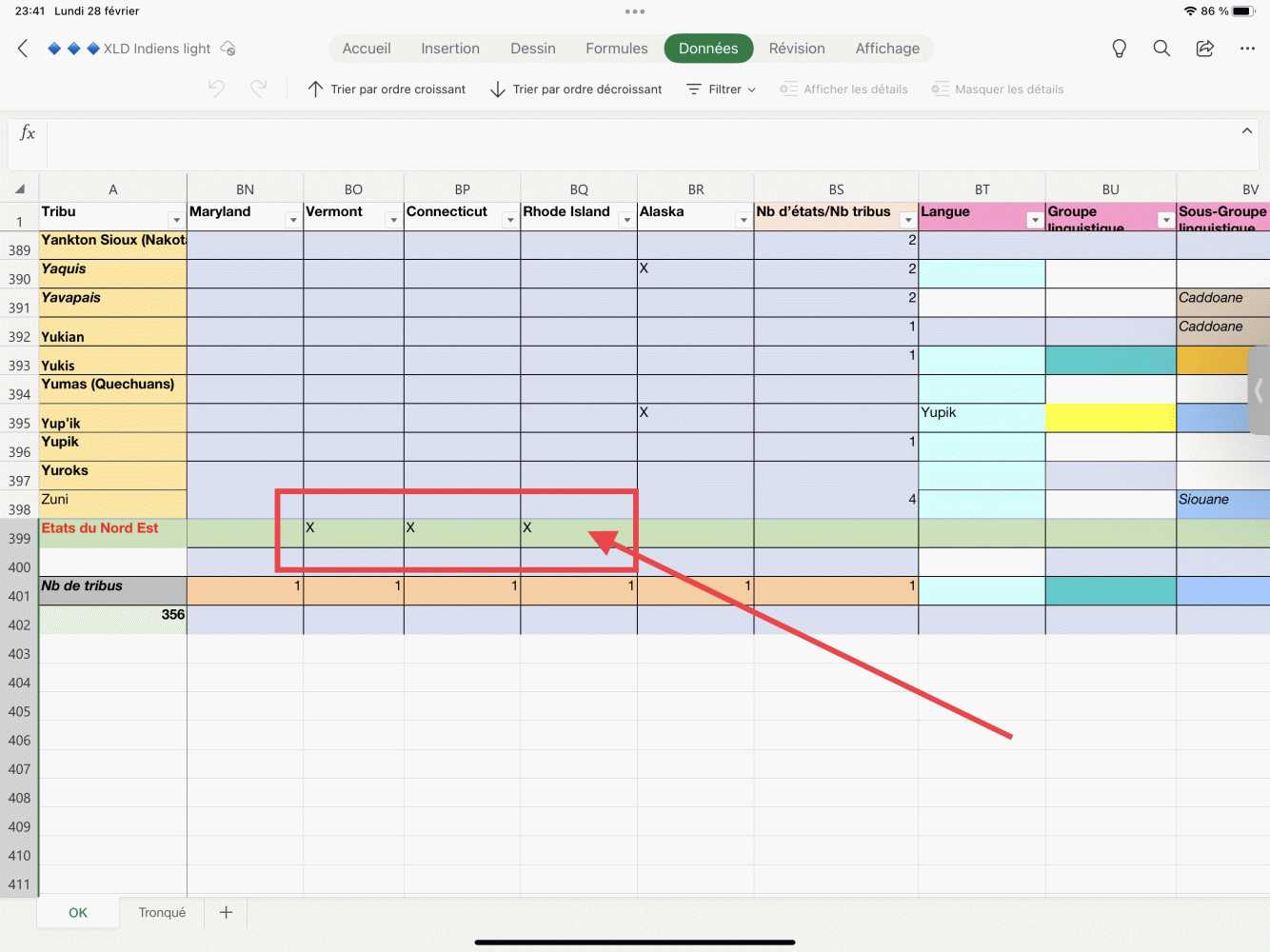Open filter arrow for Maryland column

(x=293, y=220)
